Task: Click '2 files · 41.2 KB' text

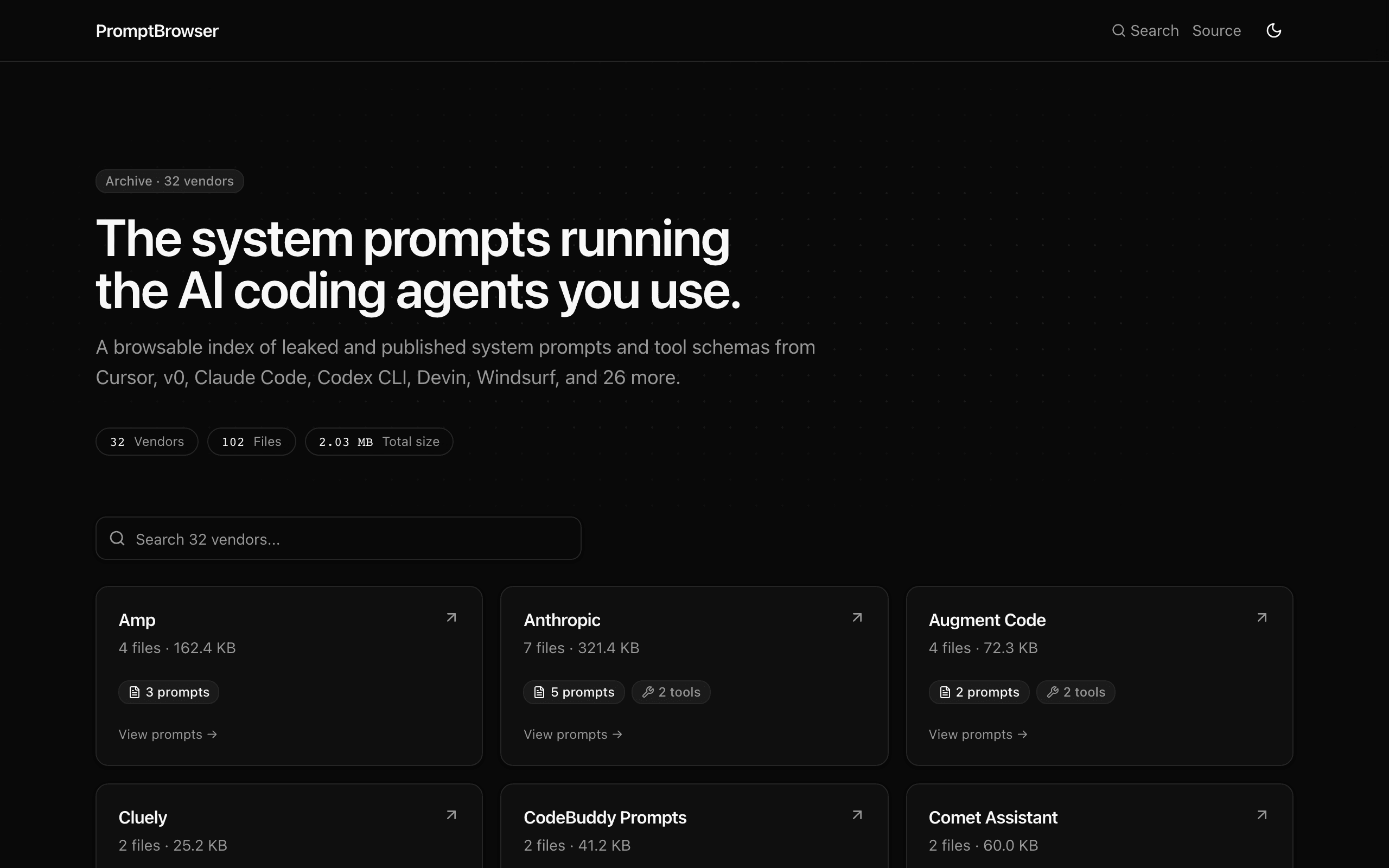Action: pos(577,846)
